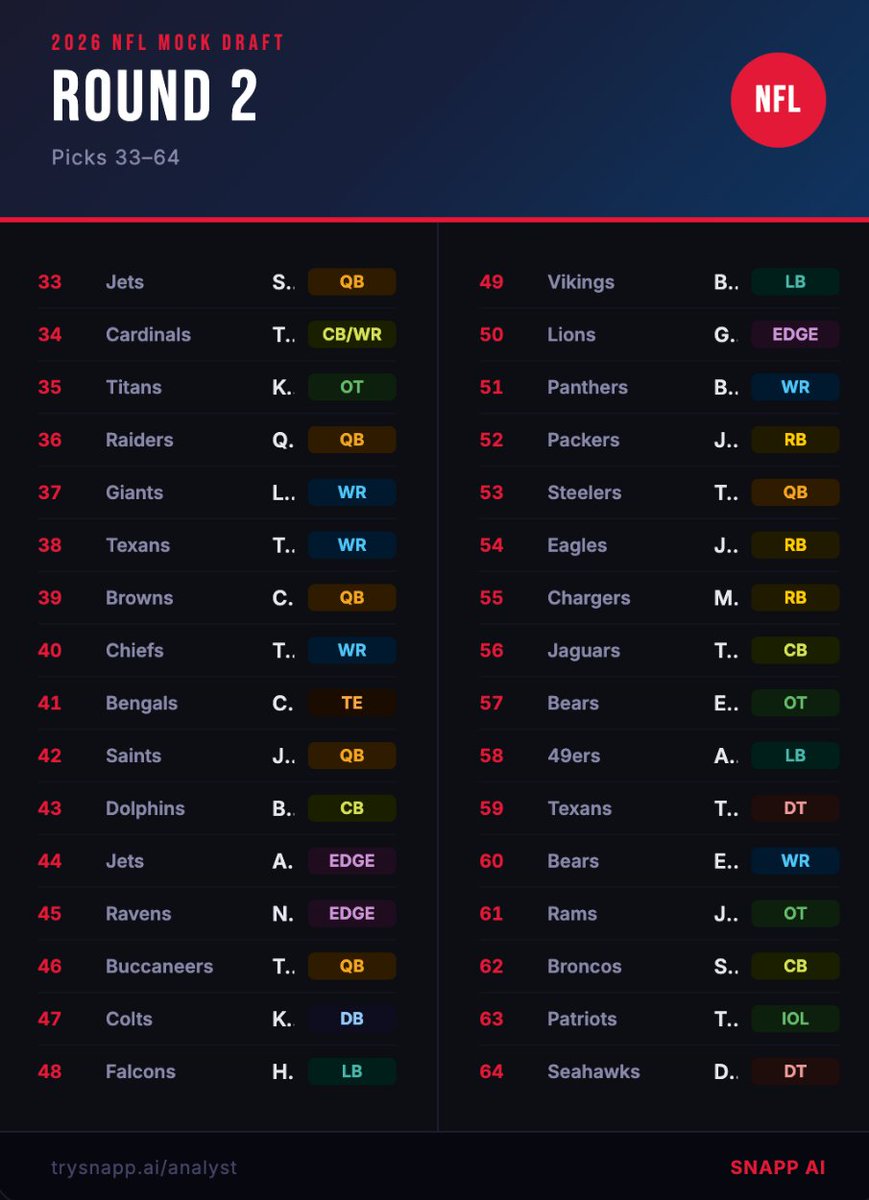Click the IOL position badge

(x=795, y=1019)
